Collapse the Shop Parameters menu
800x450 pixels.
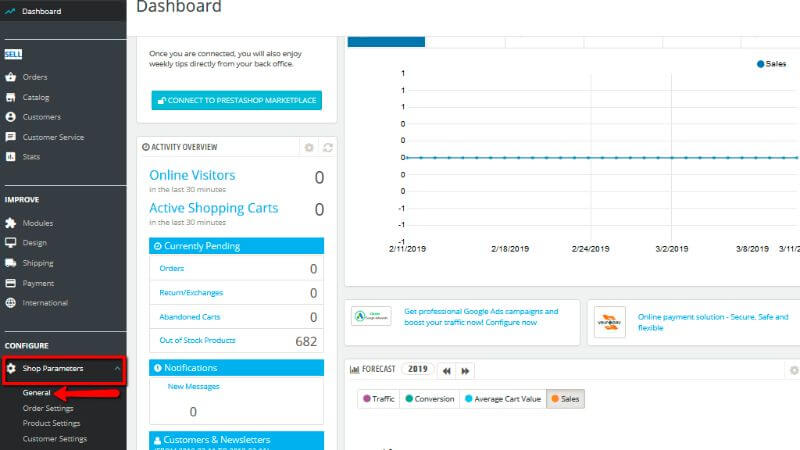(x=118, y=368)
